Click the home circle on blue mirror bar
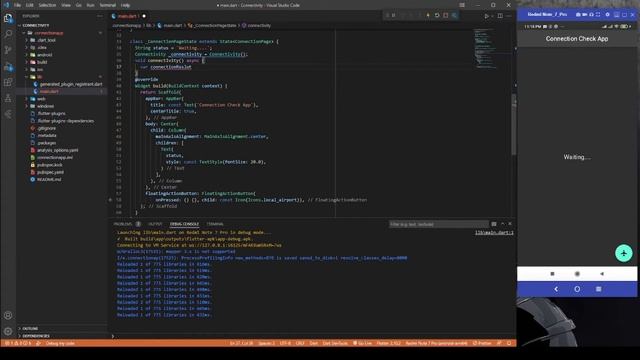The image size is (640, 360). pos(577,289)
